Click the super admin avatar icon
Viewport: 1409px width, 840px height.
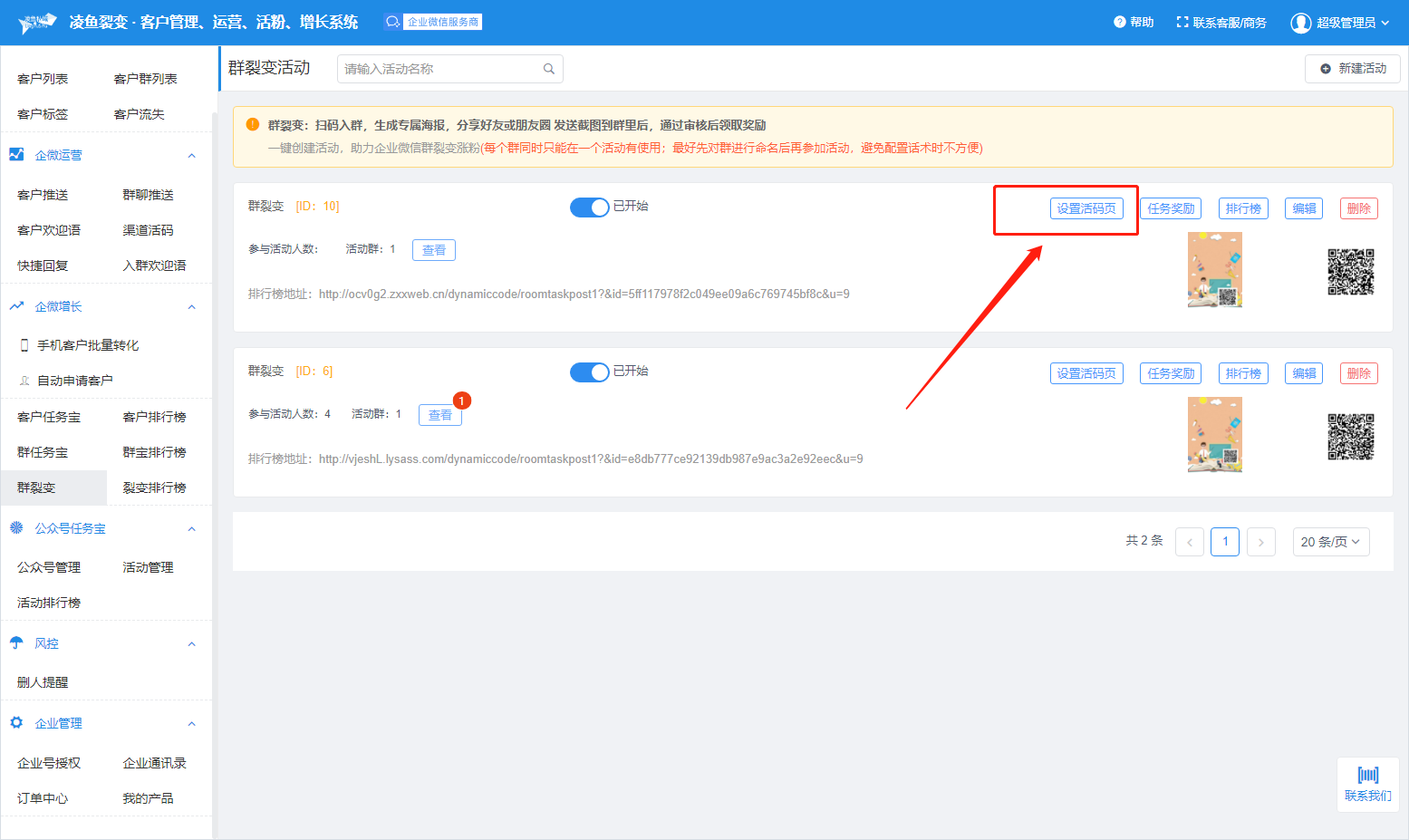click(1300, 23)
